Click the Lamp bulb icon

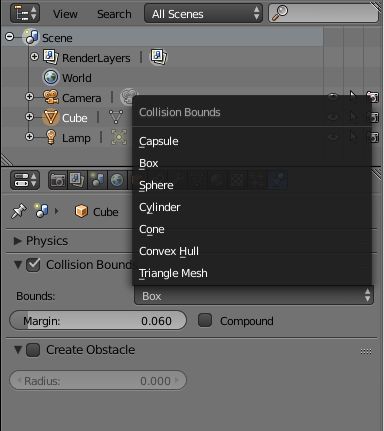[51, 137]
